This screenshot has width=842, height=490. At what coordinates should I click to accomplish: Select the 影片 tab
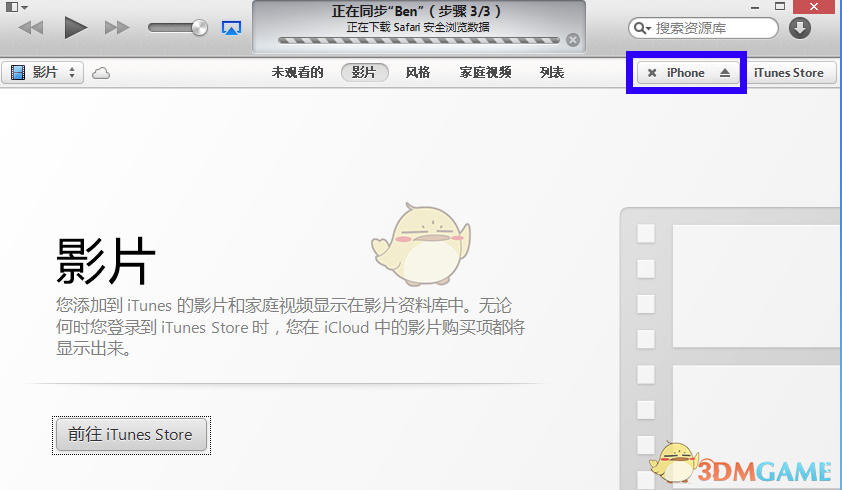(x=365, y=73)
